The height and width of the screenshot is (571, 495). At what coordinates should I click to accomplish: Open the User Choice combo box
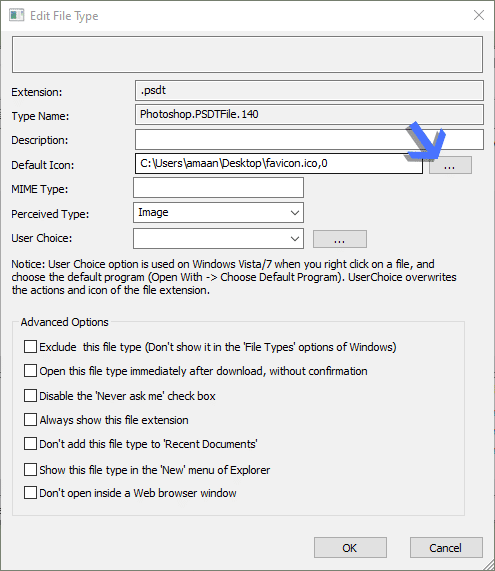[218, 239]
